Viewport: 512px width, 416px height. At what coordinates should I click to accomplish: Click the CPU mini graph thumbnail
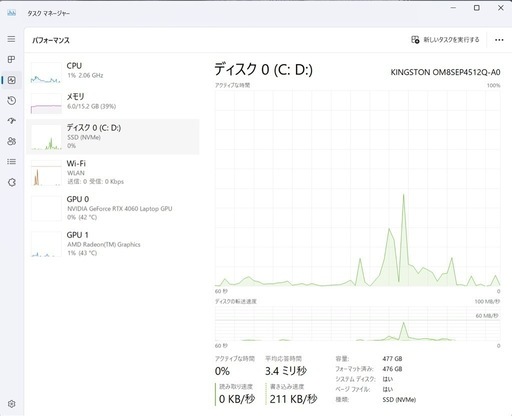(x=46, y=72)
